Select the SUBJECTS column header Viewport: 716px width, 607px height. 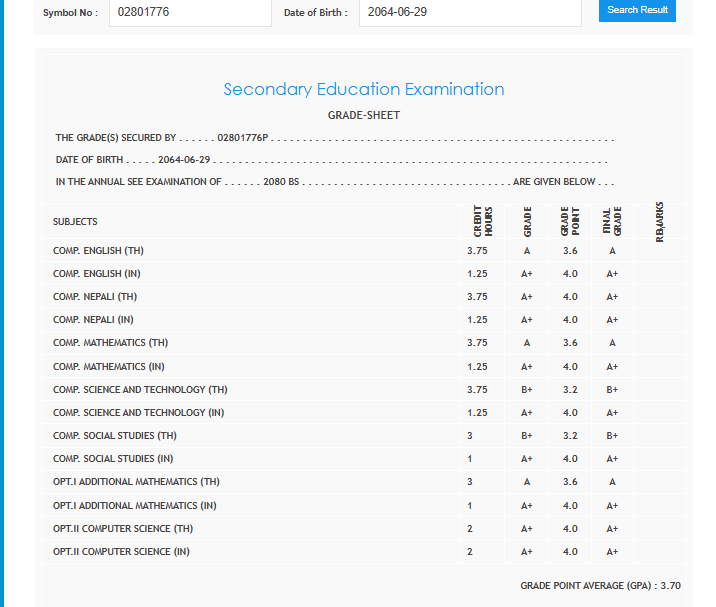[75, 222]
